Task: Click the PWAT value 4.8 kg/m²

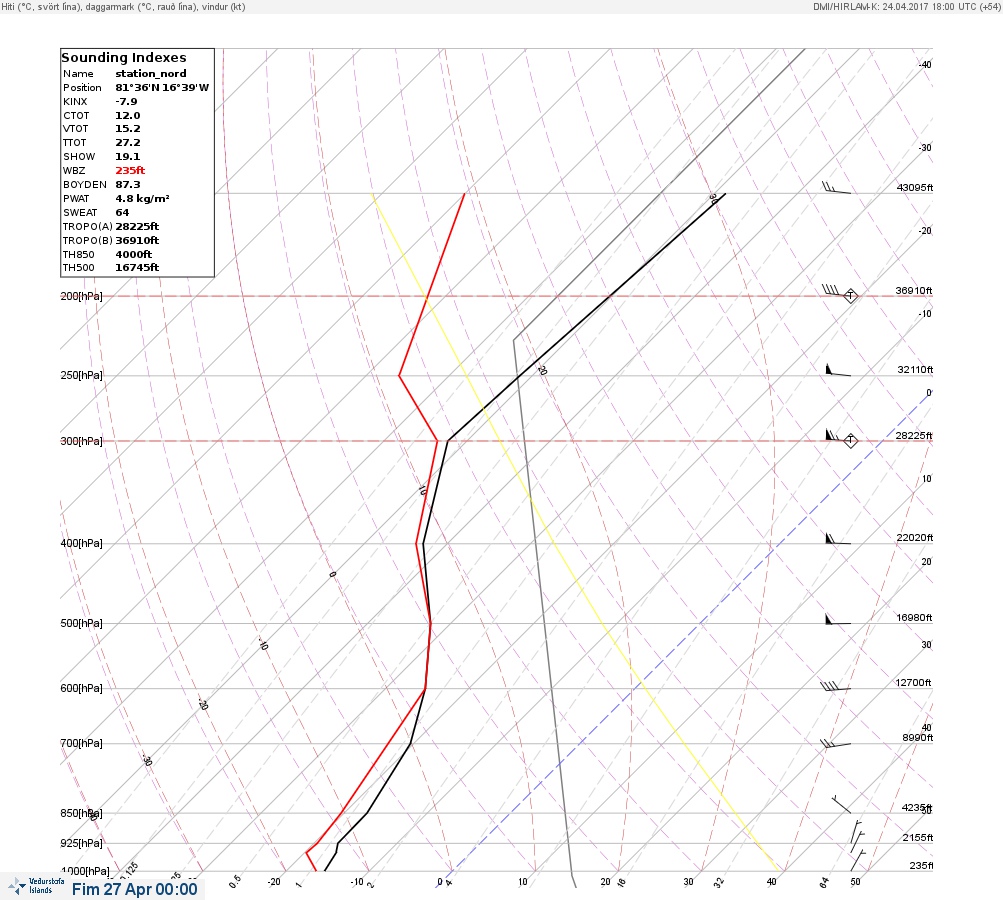Action: click(x=142, y=199)
